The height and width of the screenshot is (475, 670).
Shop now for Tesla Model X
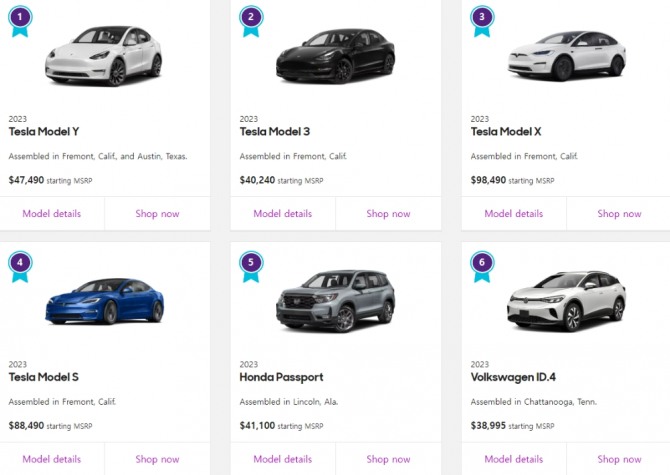pyautogui.click(x=619, y=214)
